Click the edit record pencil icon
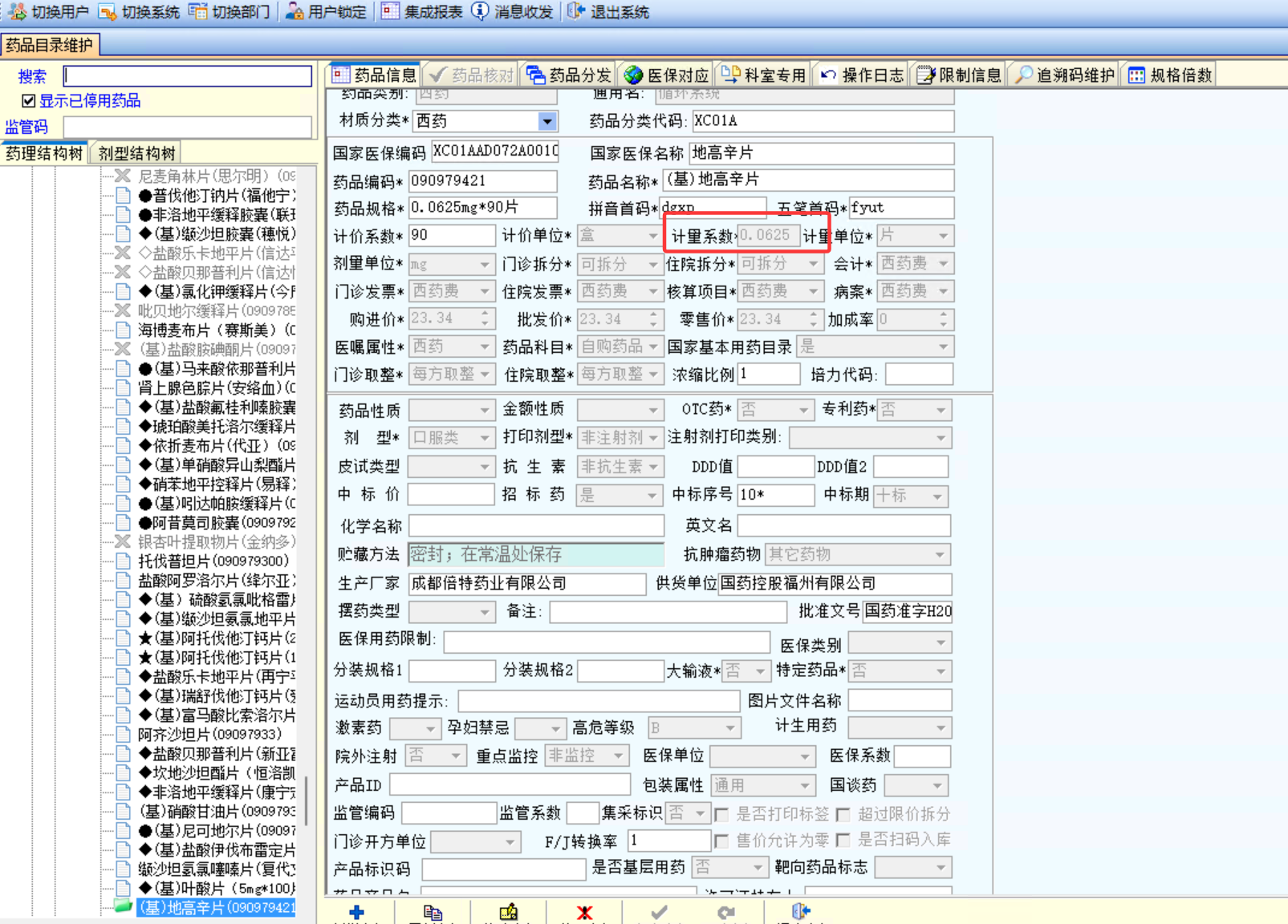 coord(509,912)
